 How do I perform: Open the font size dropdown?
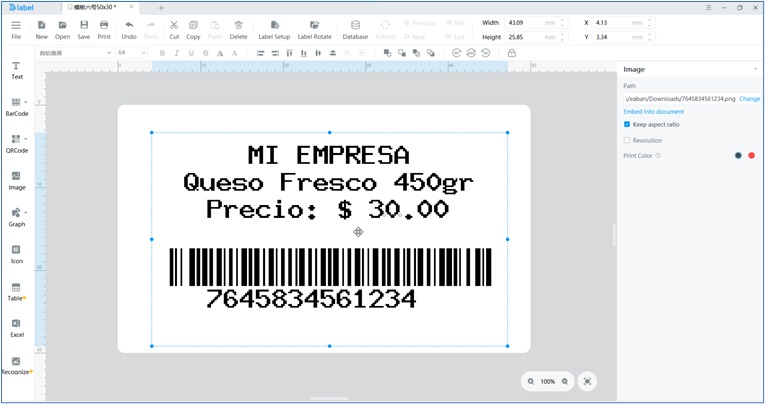pos(132,53)
